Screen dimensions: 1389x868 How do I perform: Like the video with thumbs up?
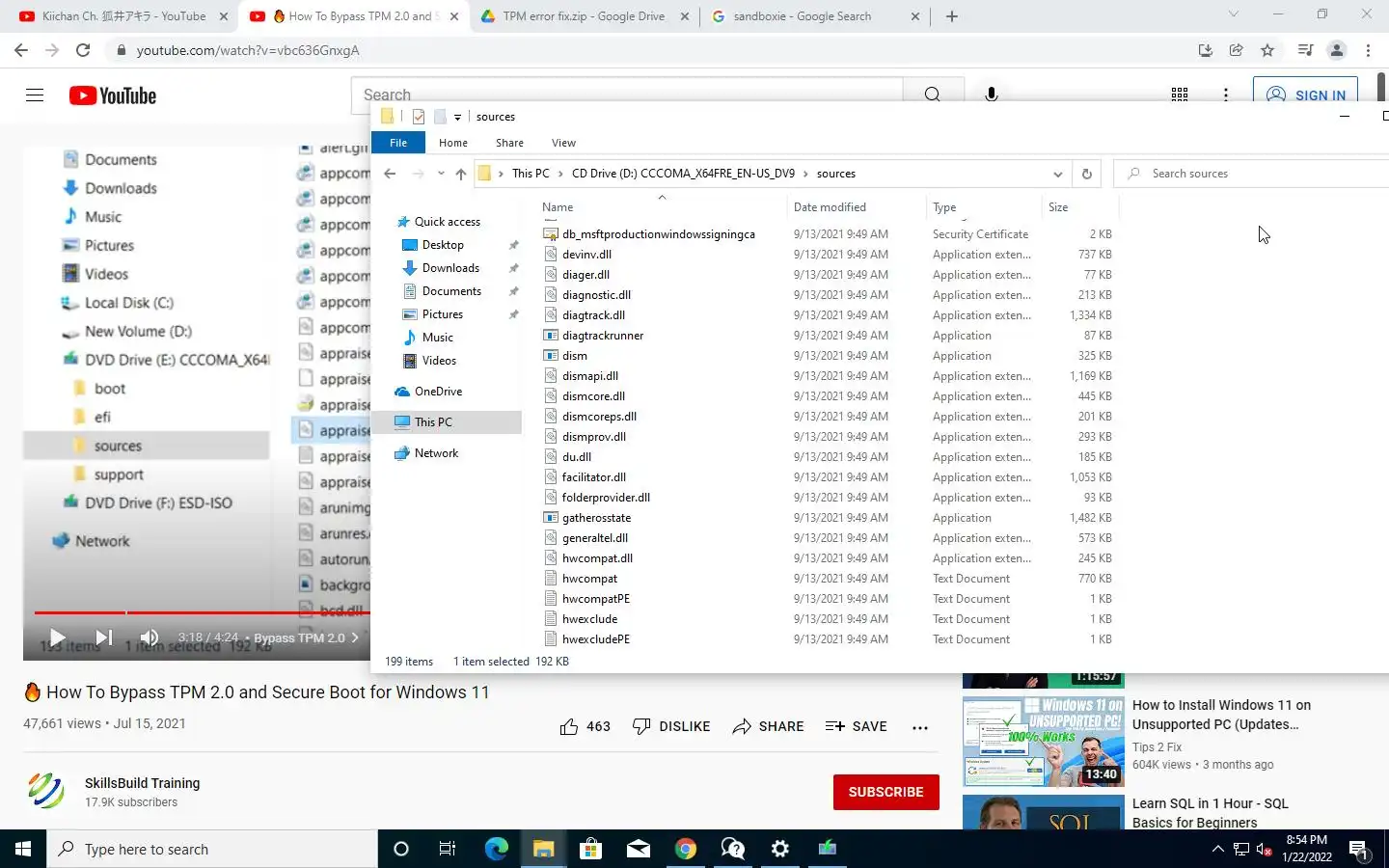point(585,726)
